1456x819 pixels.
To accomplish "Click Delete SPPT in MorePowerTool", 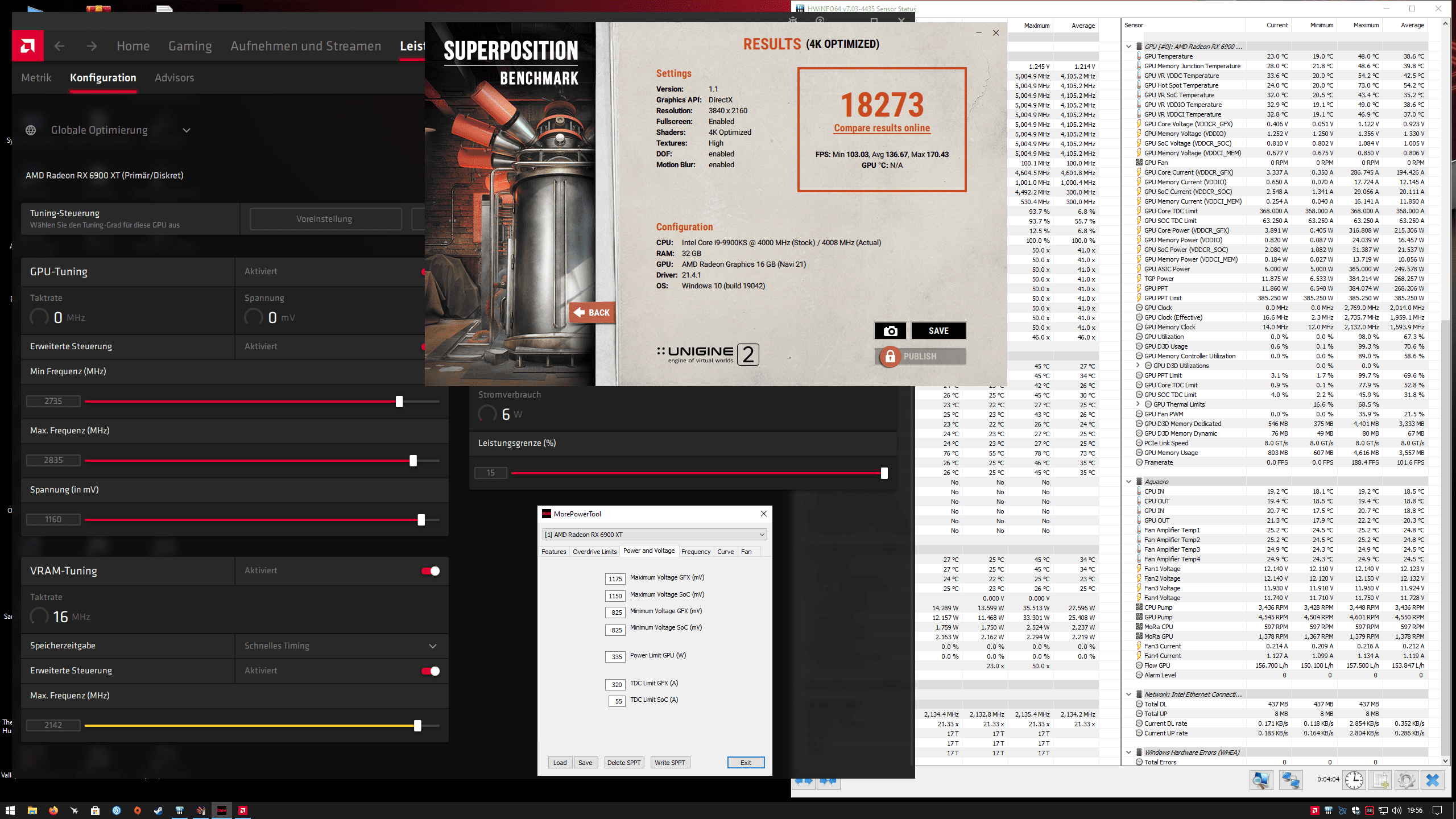I will tap(624, 763).
